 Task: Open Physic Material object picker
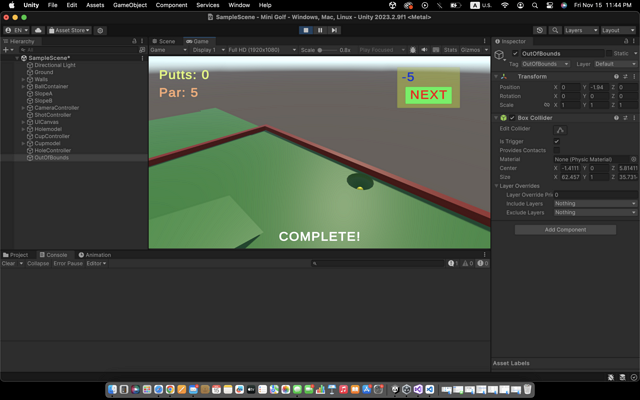(633, 159)
